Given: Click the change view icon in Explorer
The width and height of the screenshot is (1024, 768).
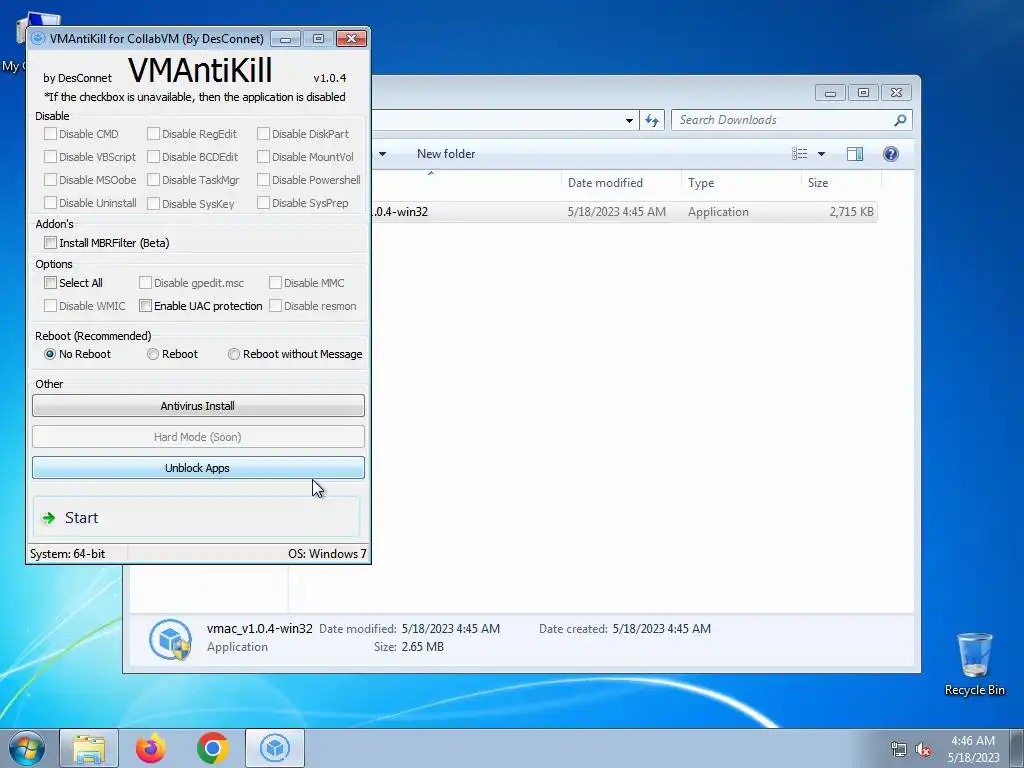Looking at the screenshot, I should tap(800, 154).
